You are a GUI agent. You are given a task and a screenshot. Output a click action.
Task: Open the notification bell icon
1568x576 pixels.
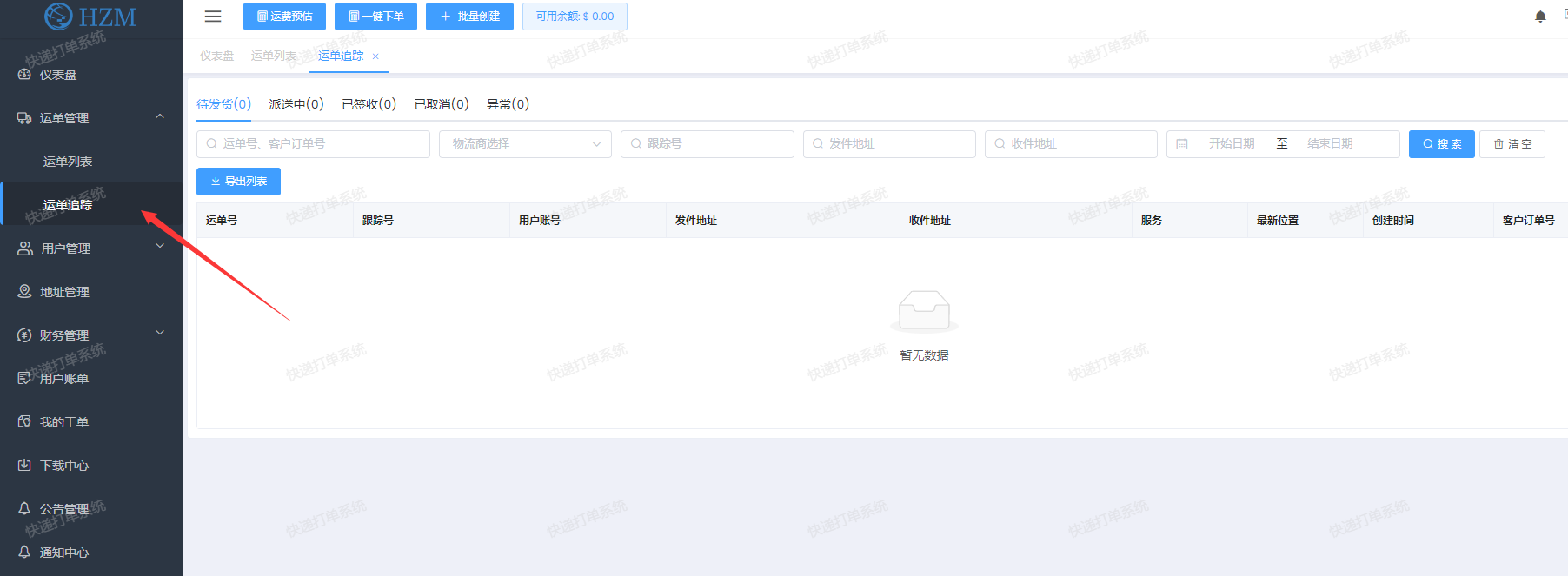click(1540, 17)
